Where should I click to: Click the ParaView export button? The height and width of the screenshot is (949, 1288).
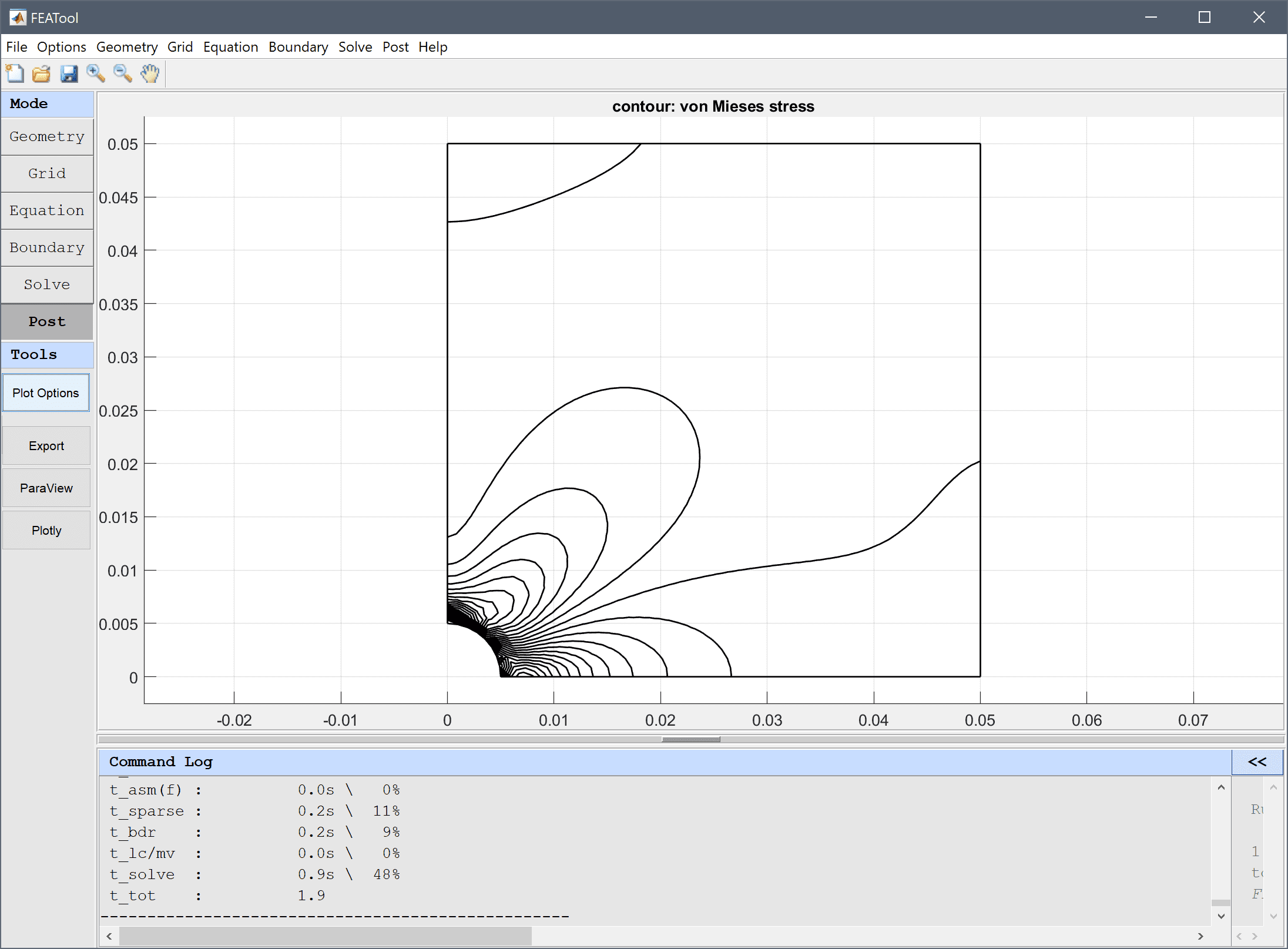point(46,488)
